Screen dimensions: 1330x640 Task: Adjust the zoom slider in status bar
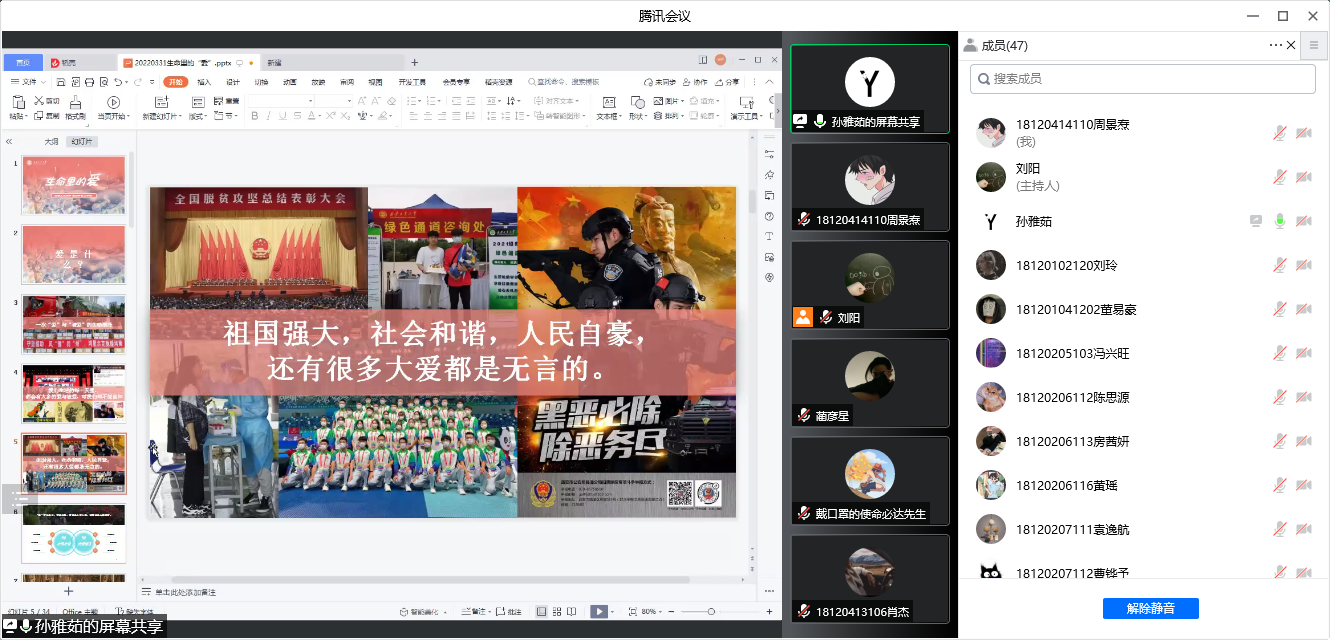pyautogui.click(x=711, y=611)
